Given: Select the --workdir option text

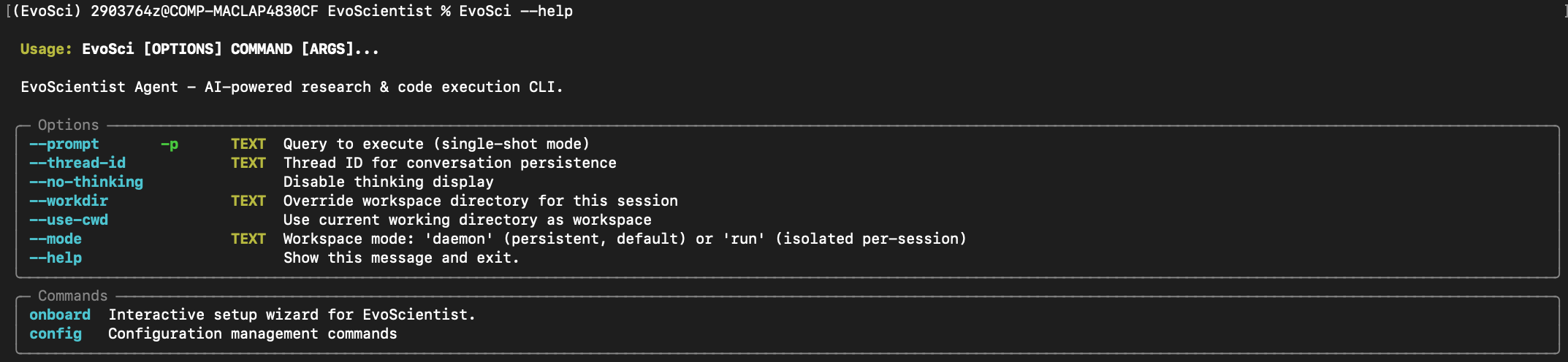Looking at the screenshot, I should pyautogui.click(x=69, y=201).
